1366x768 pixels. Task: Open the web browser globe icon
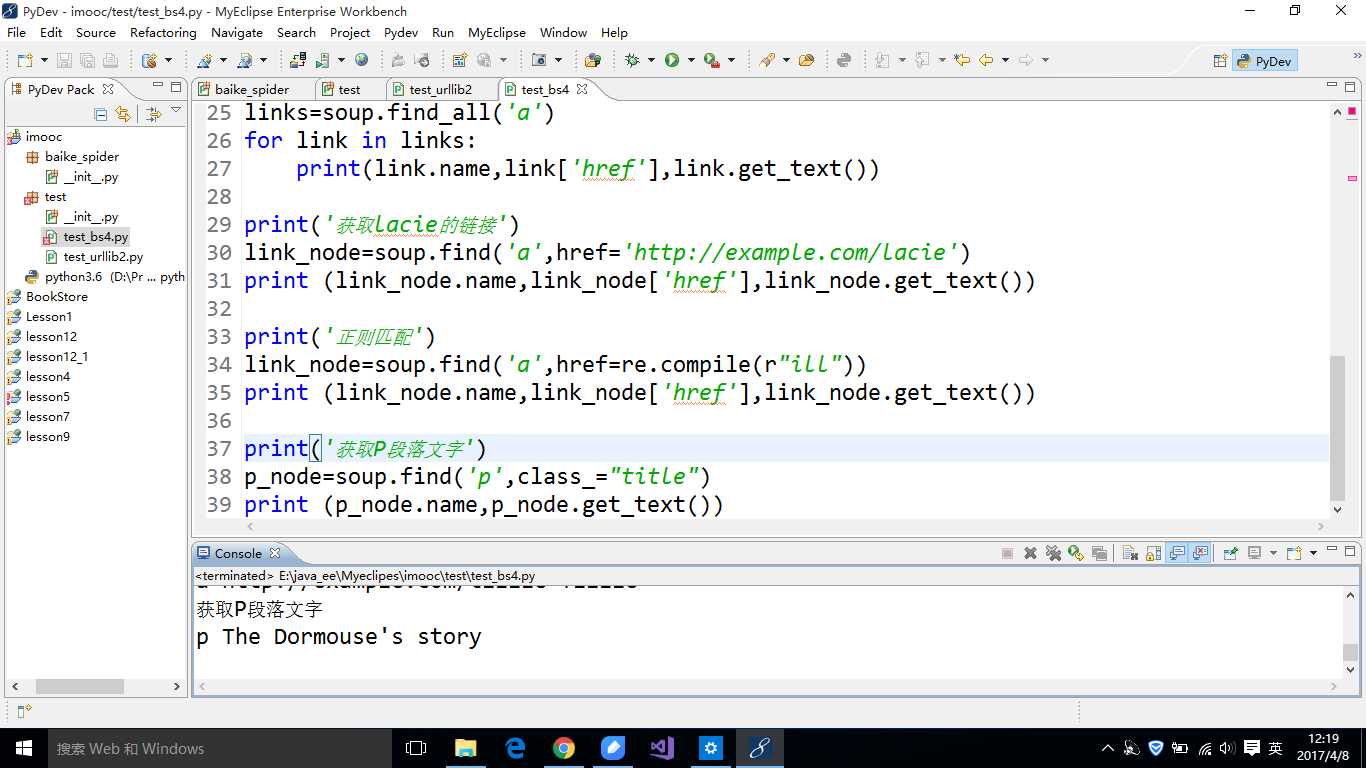[361, 61]
